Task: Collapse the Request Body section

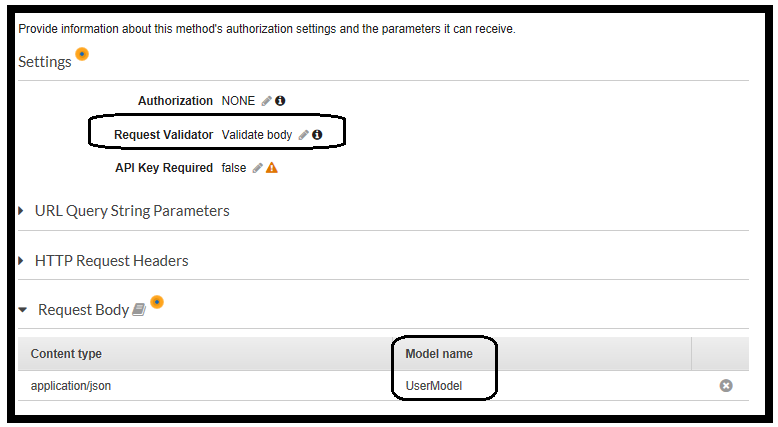Action: [x=23, y=310]
